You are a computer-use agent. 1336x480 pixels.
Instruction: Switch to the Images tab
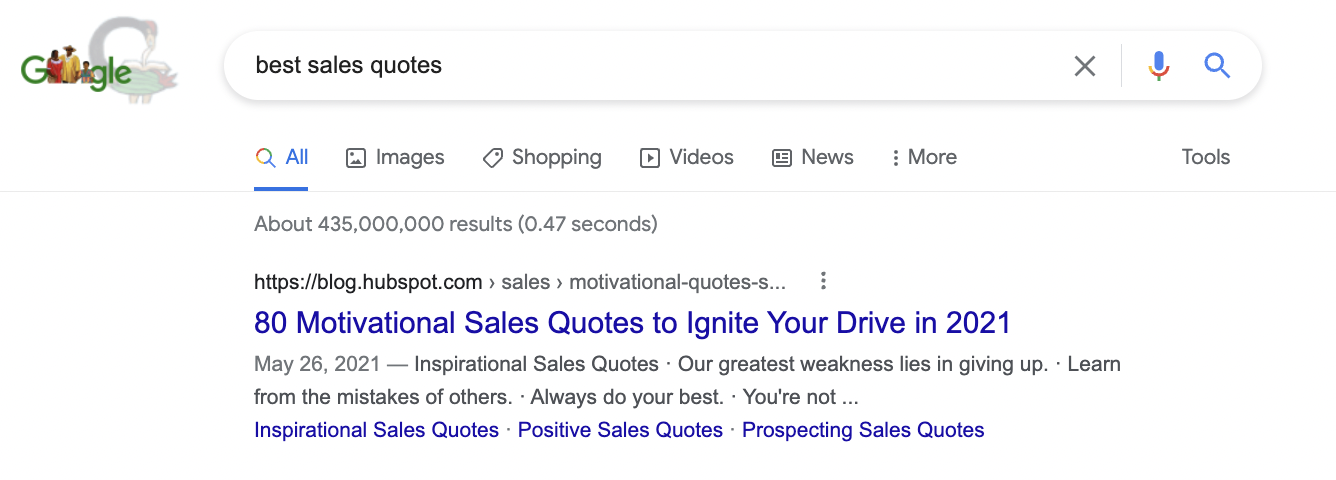(395, 157)
